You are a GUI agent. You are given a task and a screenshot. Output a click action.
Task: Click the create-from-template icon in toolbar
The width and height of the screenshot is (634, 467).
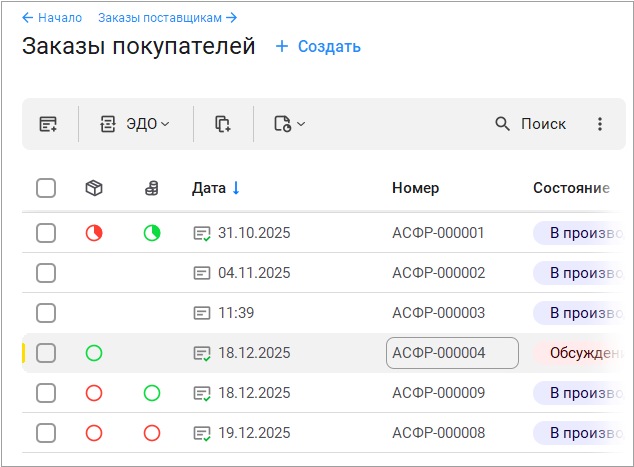(48, 124)
